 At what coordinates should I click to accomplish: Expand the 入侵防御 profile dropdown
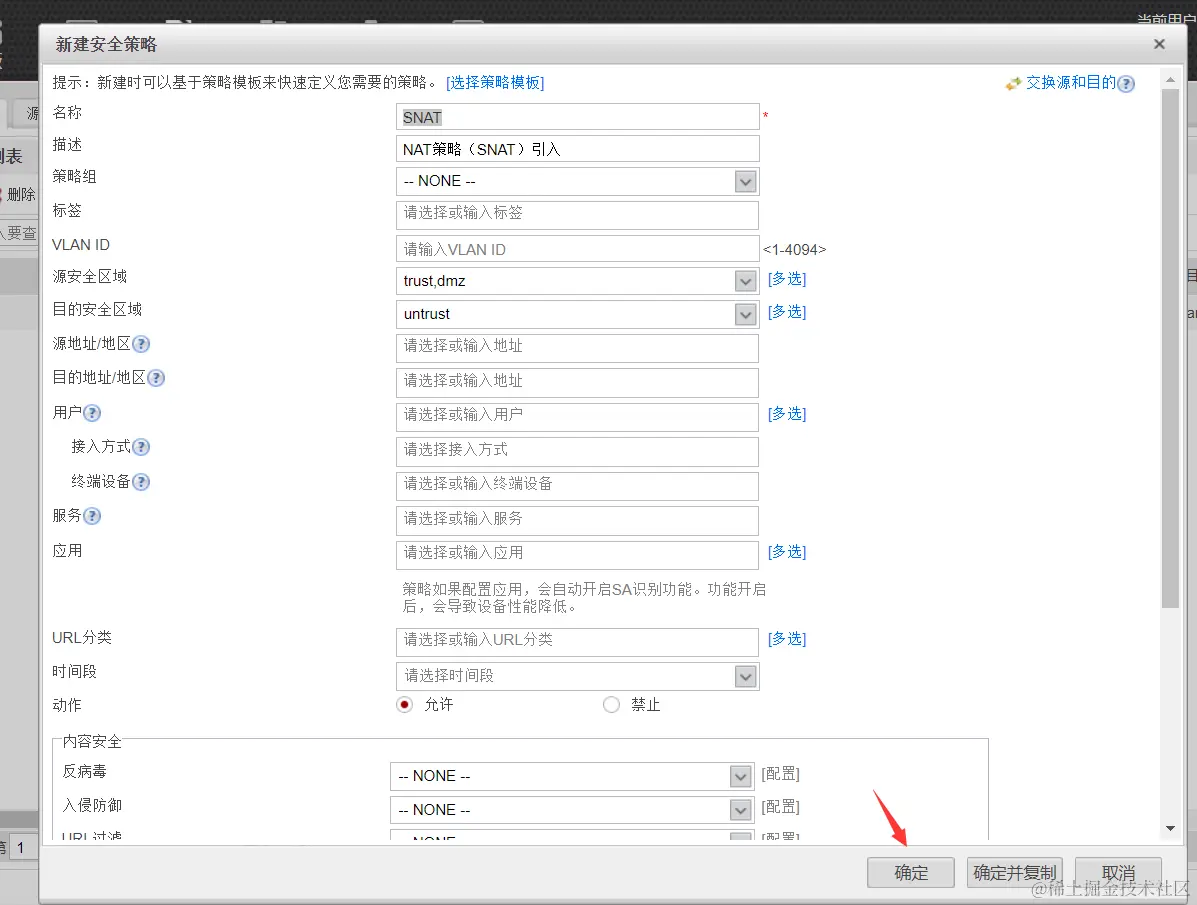click(x=740, y=810)
